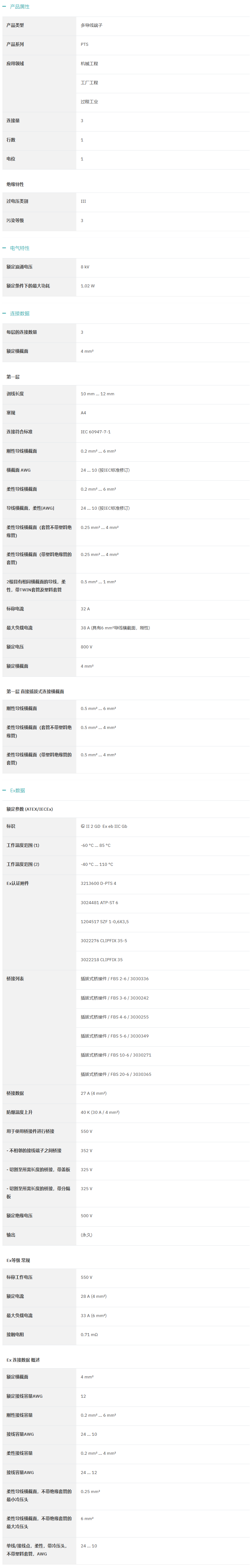Viewport: 251px width, 1568px height.
Task: Click the 第一层 直接插拔式连接横截面 heading
Action: 35,691
